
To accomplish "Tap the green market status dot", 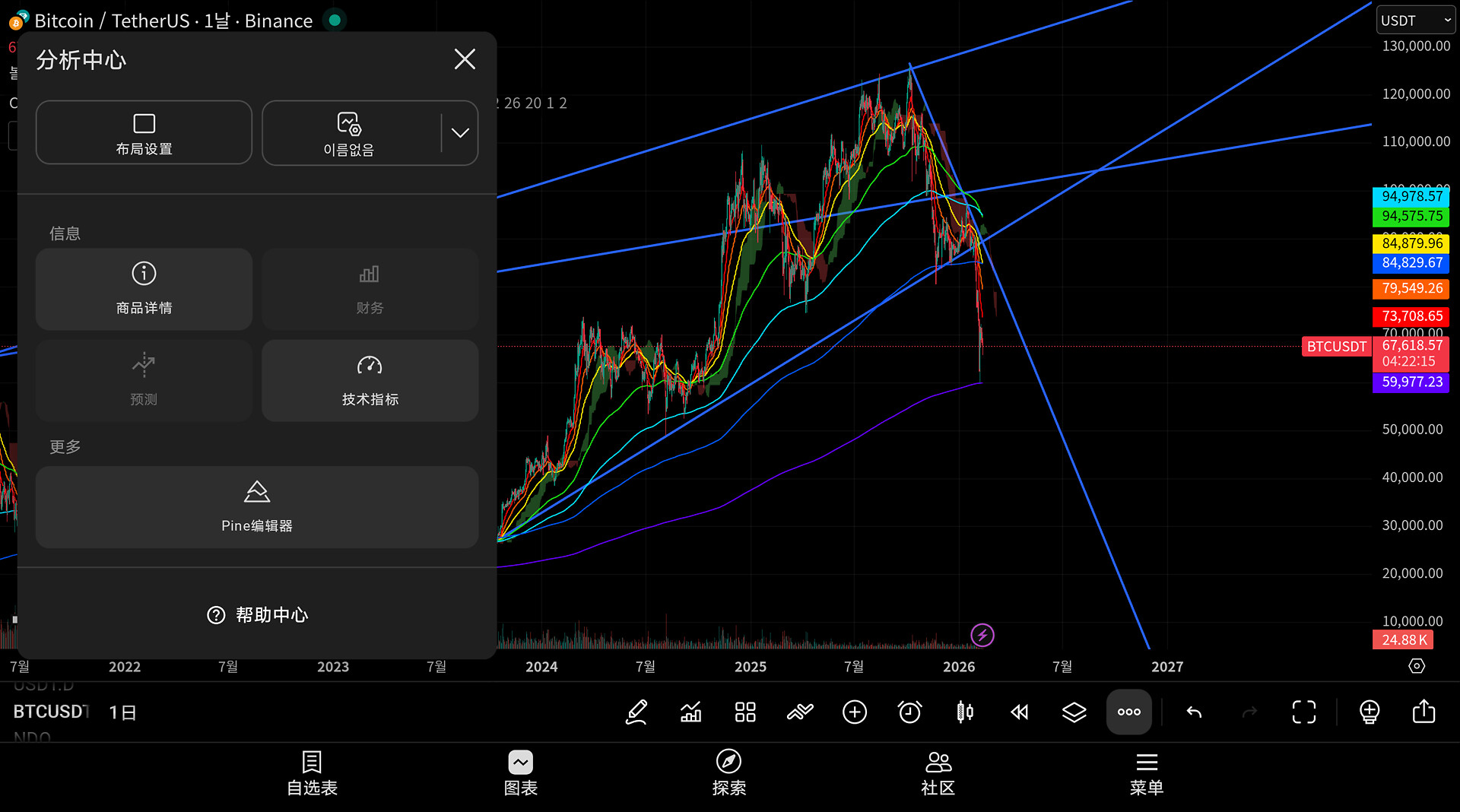I will pyautogui.click(x=335, y=21).
